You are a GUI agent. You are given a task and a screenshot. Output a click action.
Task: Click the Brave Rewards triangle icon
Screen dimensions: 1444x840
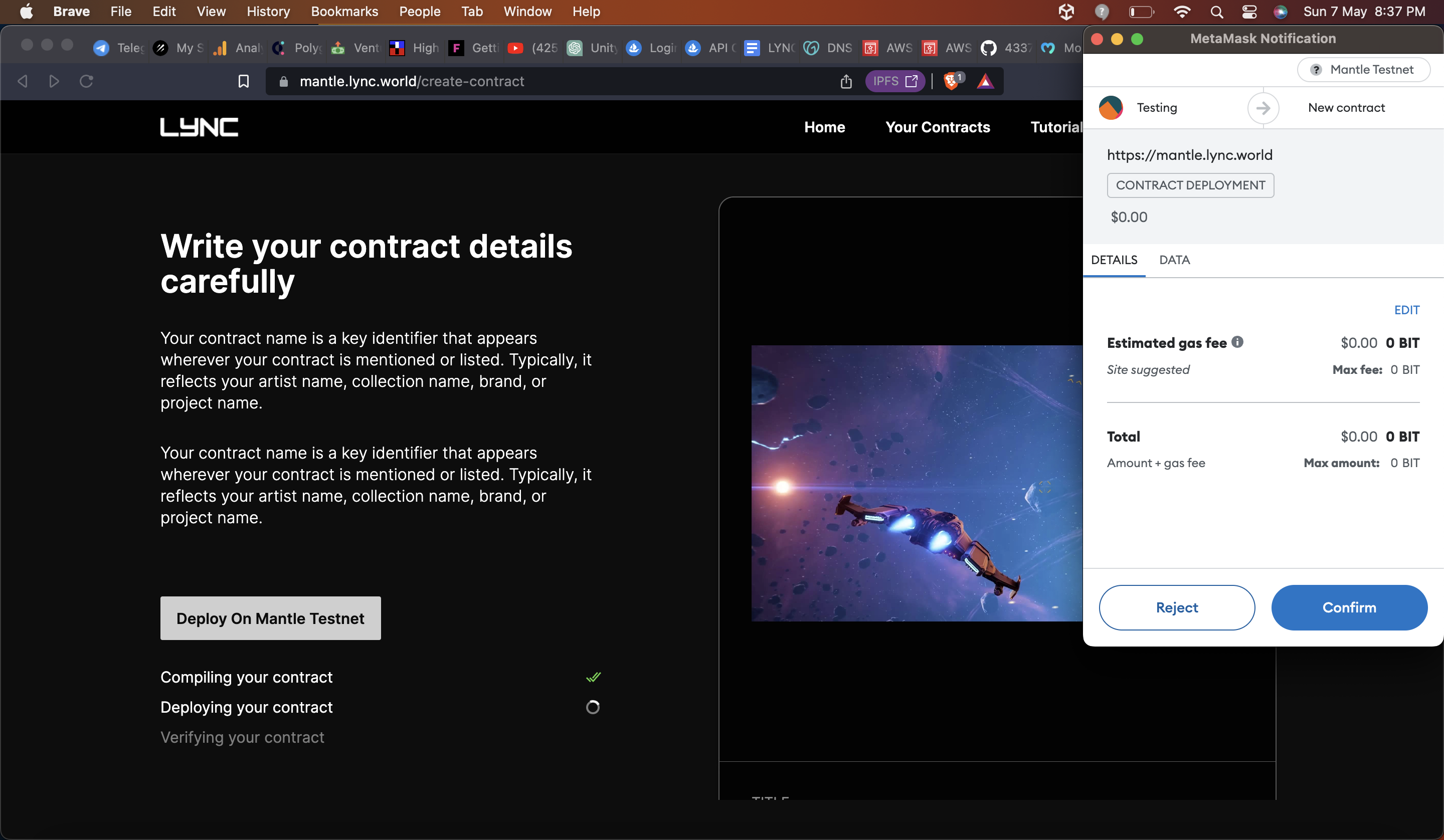(985, 81)
